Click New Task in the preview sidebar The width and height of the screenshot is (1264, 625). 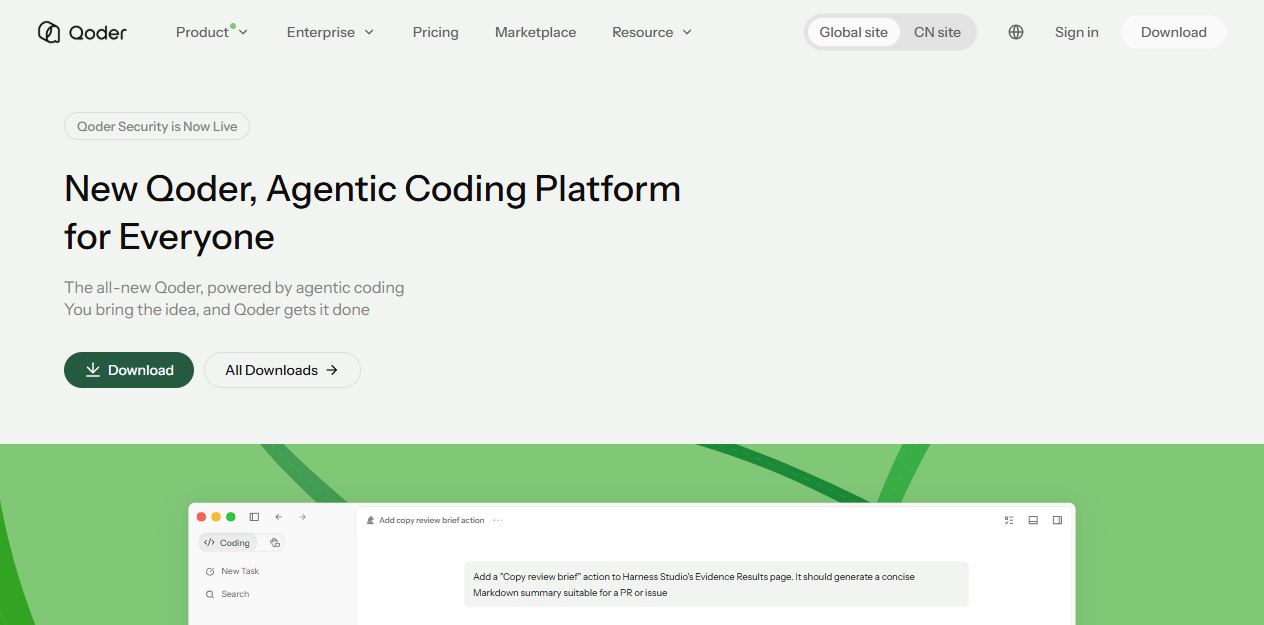(232, 571)
